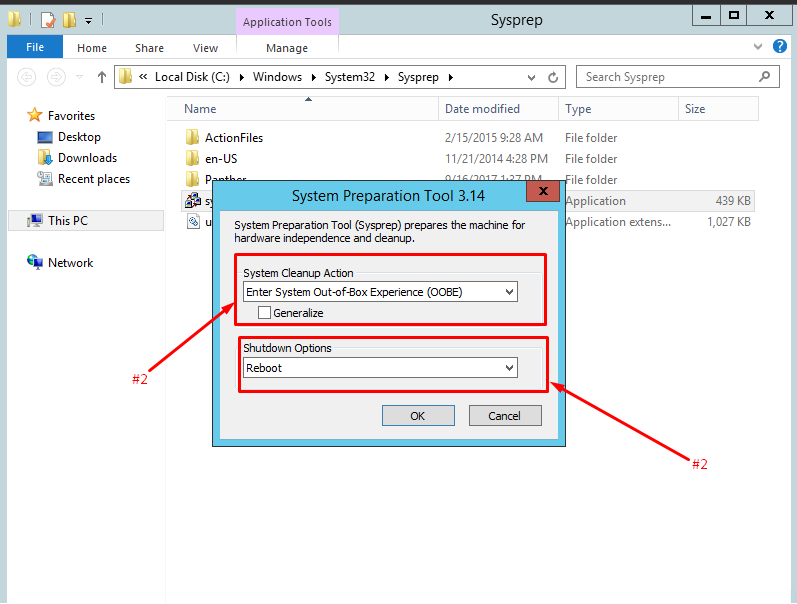This screenshot has width=797, height=604.
Task: Go forward with the Forward arrow
Action: click(x=56, y=77)
